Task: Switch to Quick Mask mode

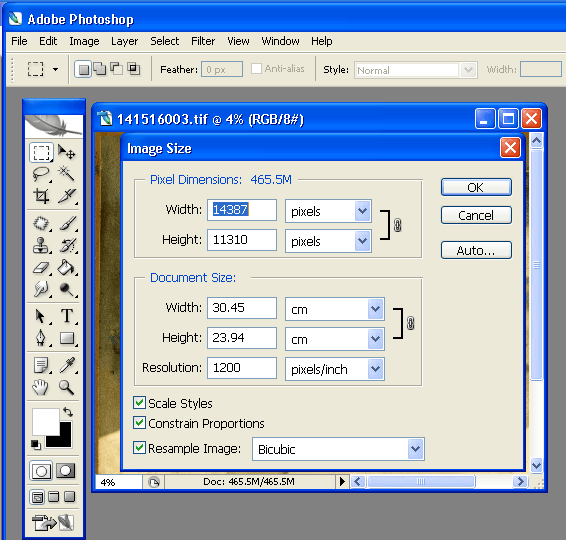Action: [x=66, y=471]
